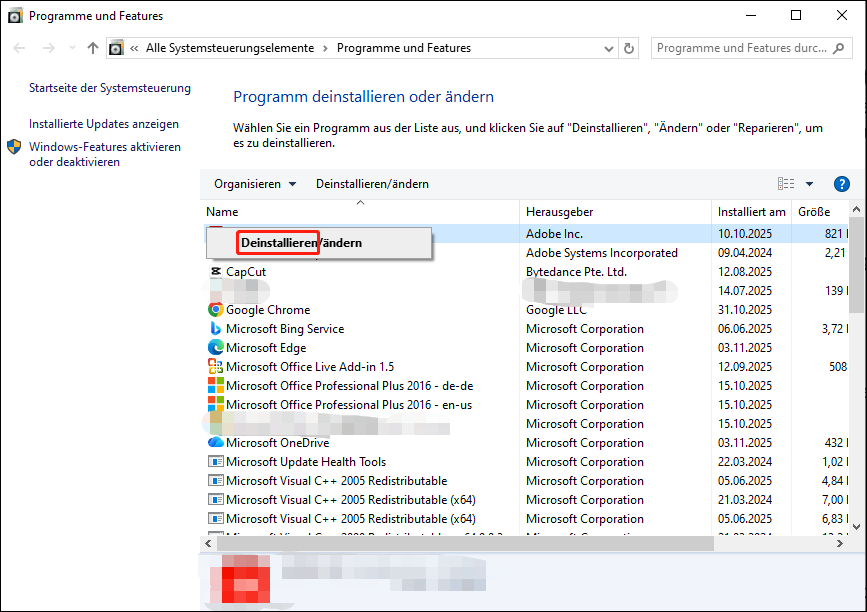
Task: Click scroll right arrow of list
Action: tap(840, 543)
